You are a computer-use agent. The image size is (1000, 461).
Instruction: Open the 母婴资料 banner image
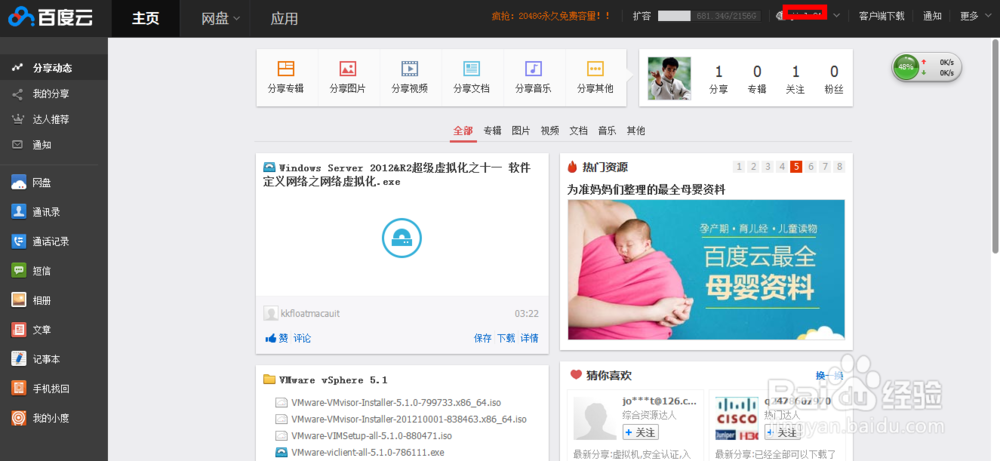[x=706, y=269]
